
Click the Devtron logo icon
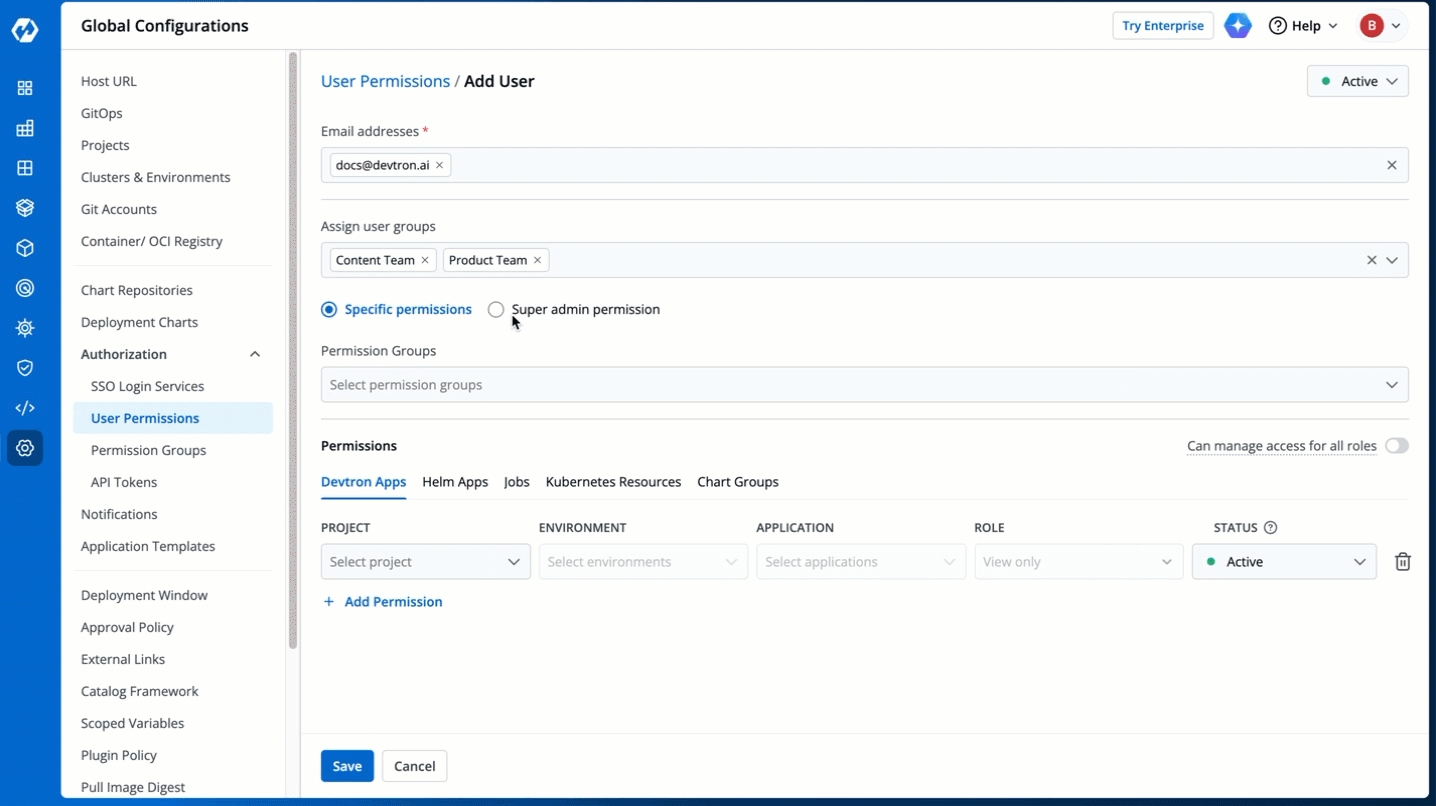(x=25, y=31)
